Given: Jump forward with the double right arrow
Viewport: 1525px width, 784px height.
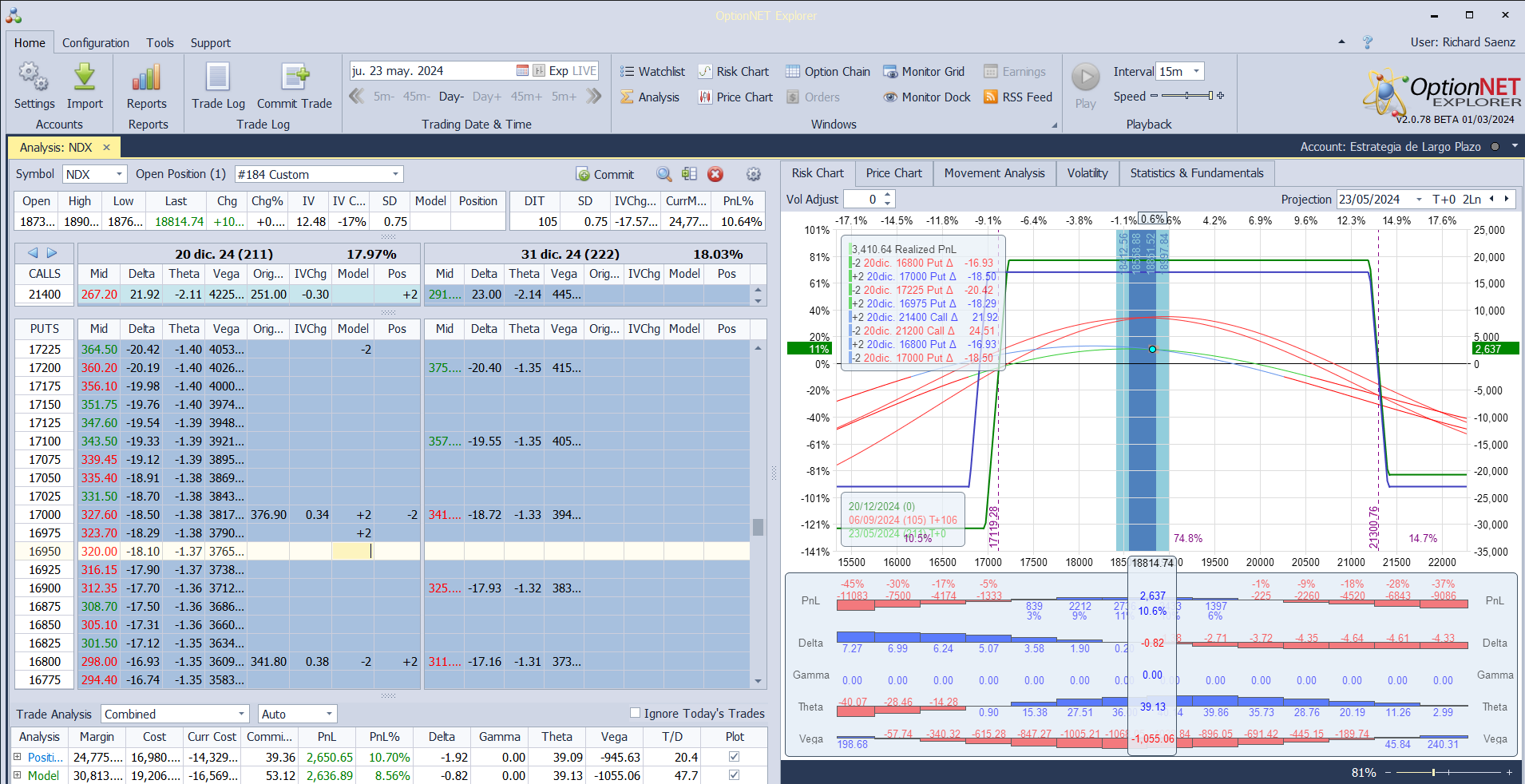Looking at the screenshot, I should [x=593, y=97].
